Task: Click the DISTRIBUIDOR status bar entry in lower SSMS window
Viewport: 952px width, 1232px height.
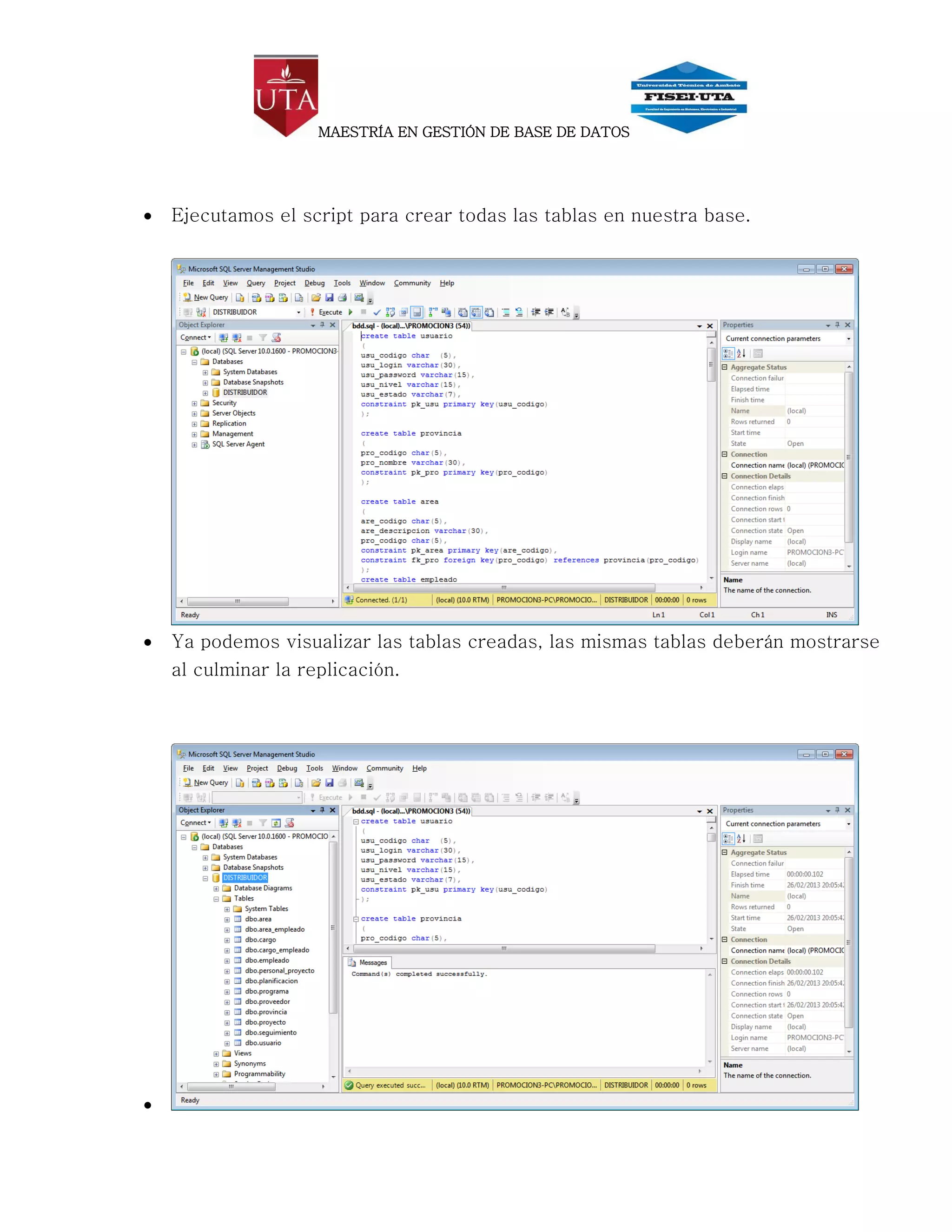Action: 626,1086
